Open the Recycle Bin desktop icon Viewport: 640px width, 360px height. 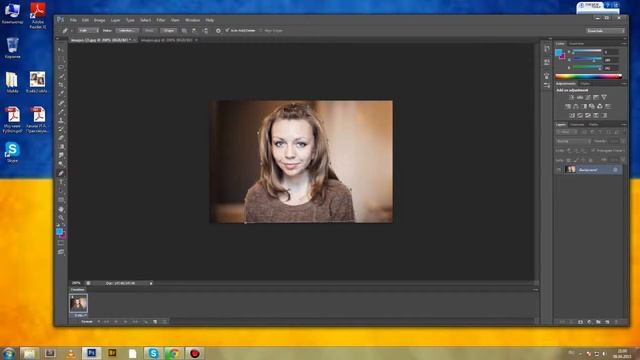pyautogui.click(x=13, y=48)
